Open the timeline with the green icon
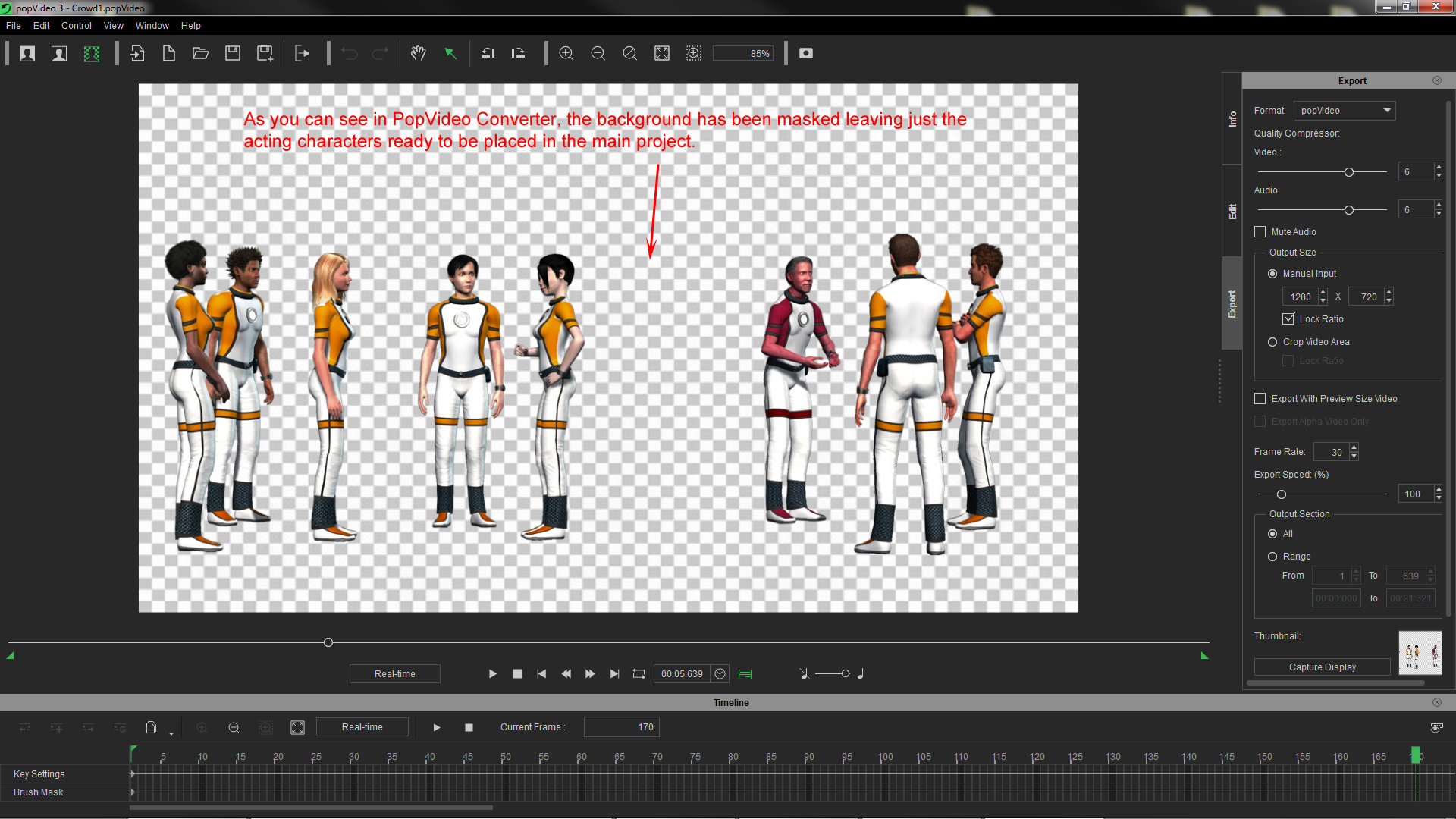 point(745,674)
